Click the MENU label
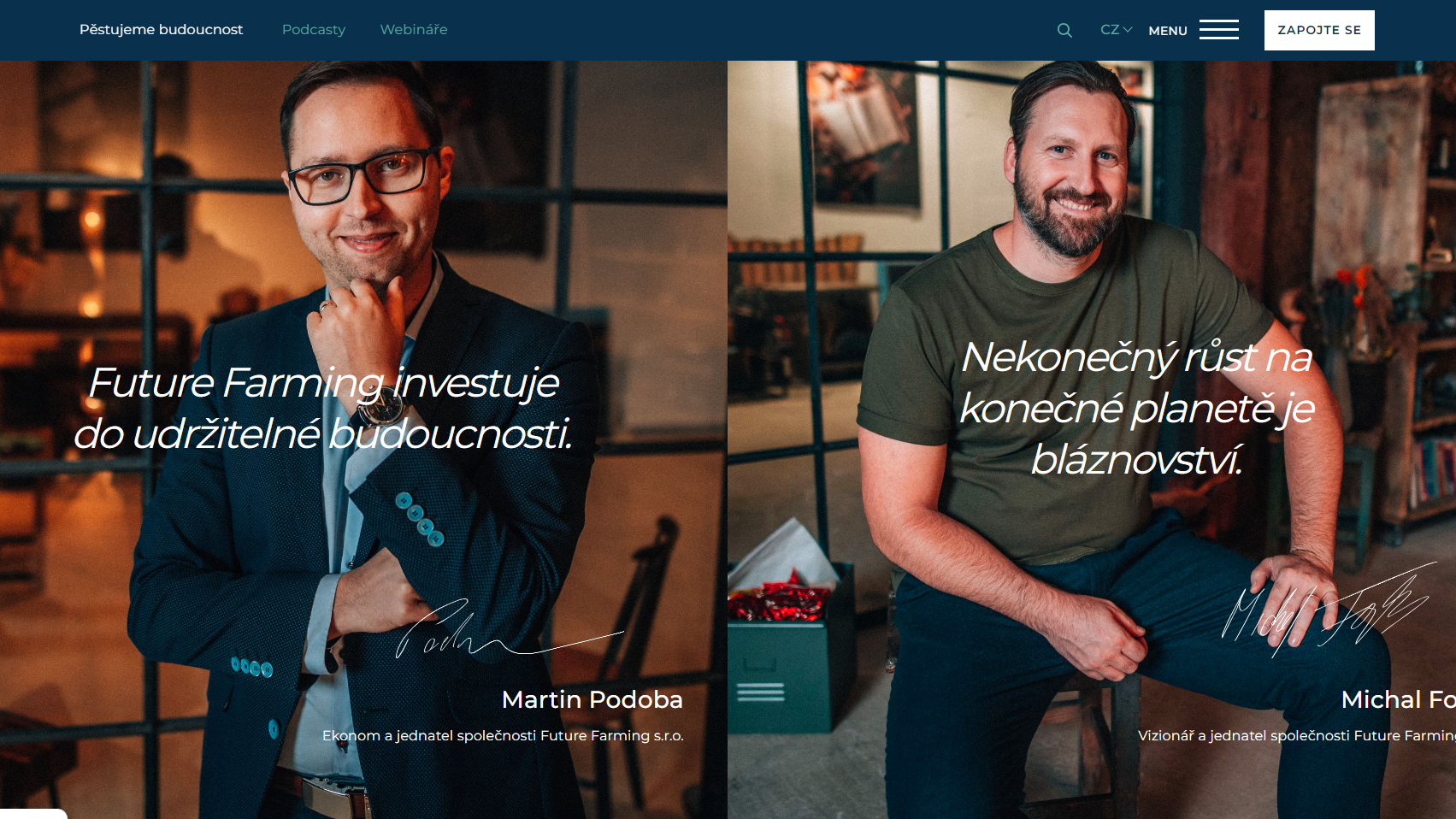The height and width of the screenshot is (819, 1456). pos(1168,31)
